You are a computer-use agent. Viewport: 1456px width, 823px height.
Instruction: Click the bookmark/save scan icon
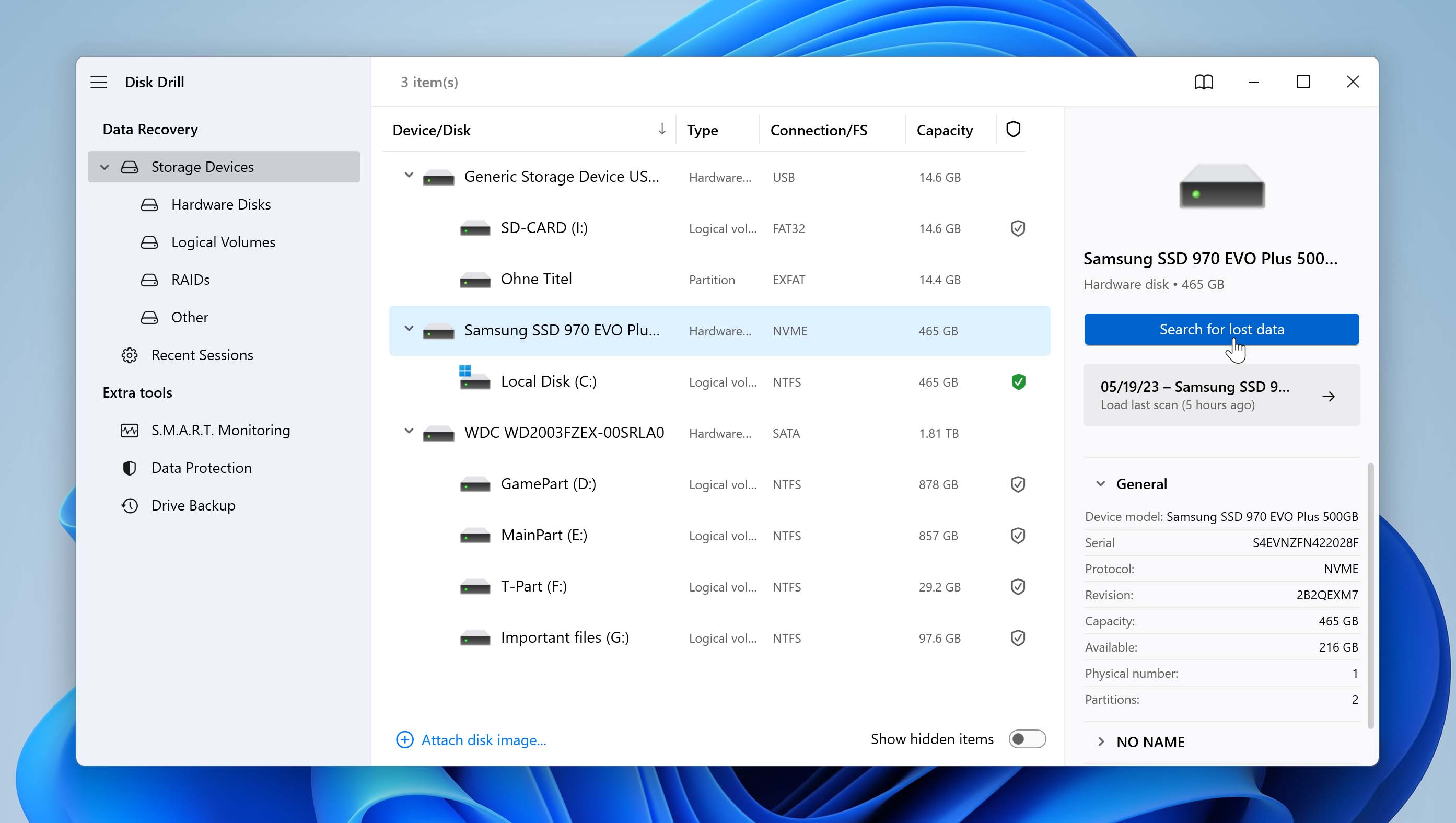click(1203, 82)
